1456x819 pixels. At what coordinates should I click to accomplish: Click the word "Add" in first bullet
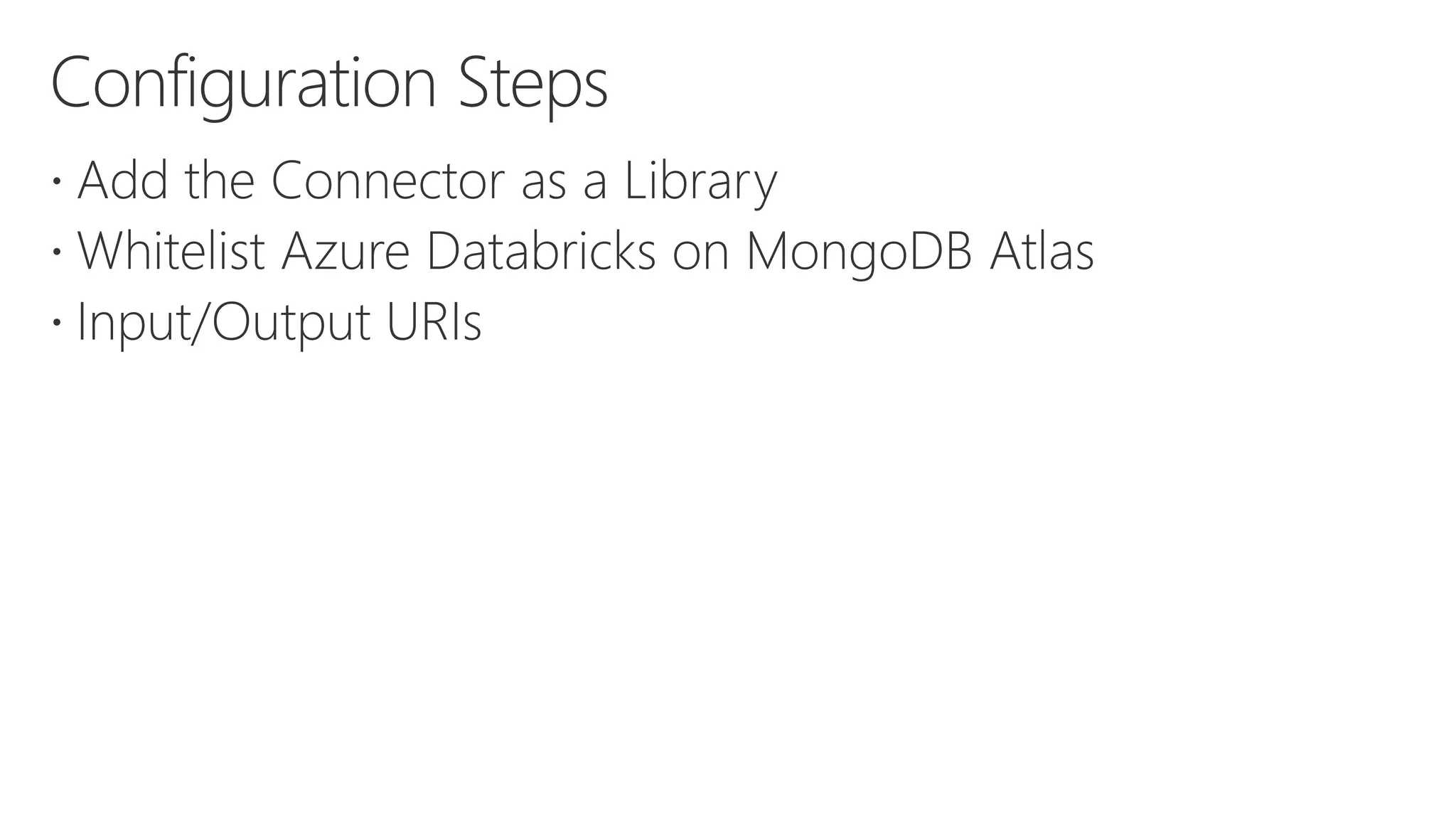tap(122, 181)
